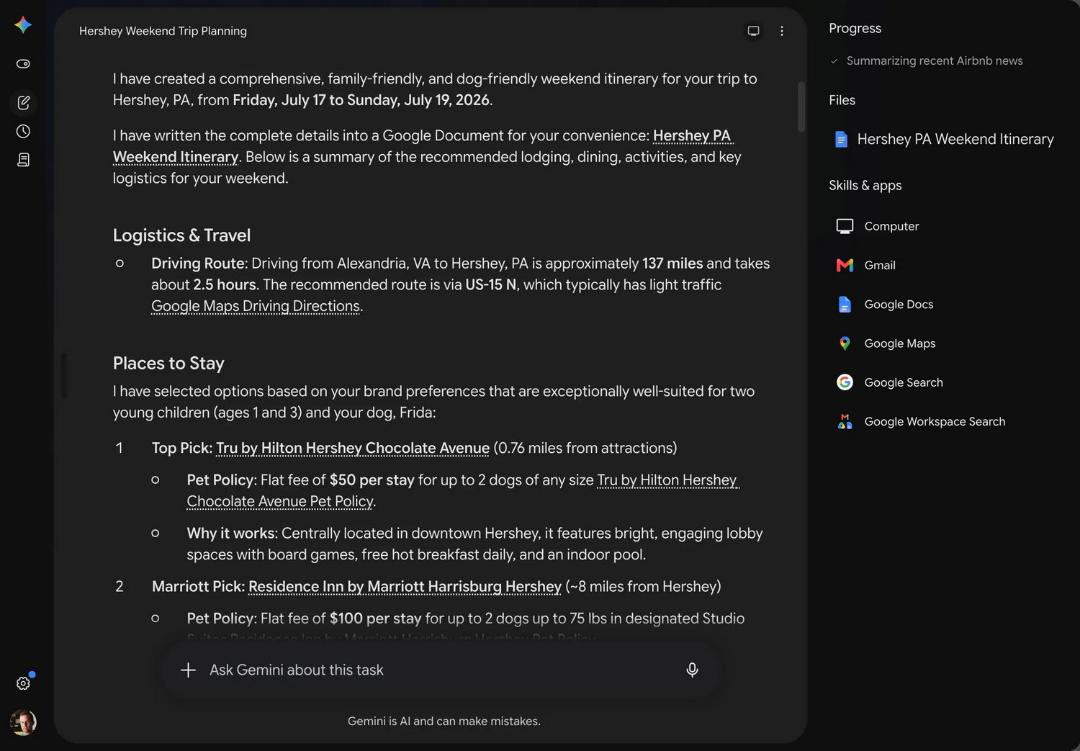The width and height of the screenshot is (1080, 751).
Task: Click the user profile avatar
Action: [x=23, y=722]
